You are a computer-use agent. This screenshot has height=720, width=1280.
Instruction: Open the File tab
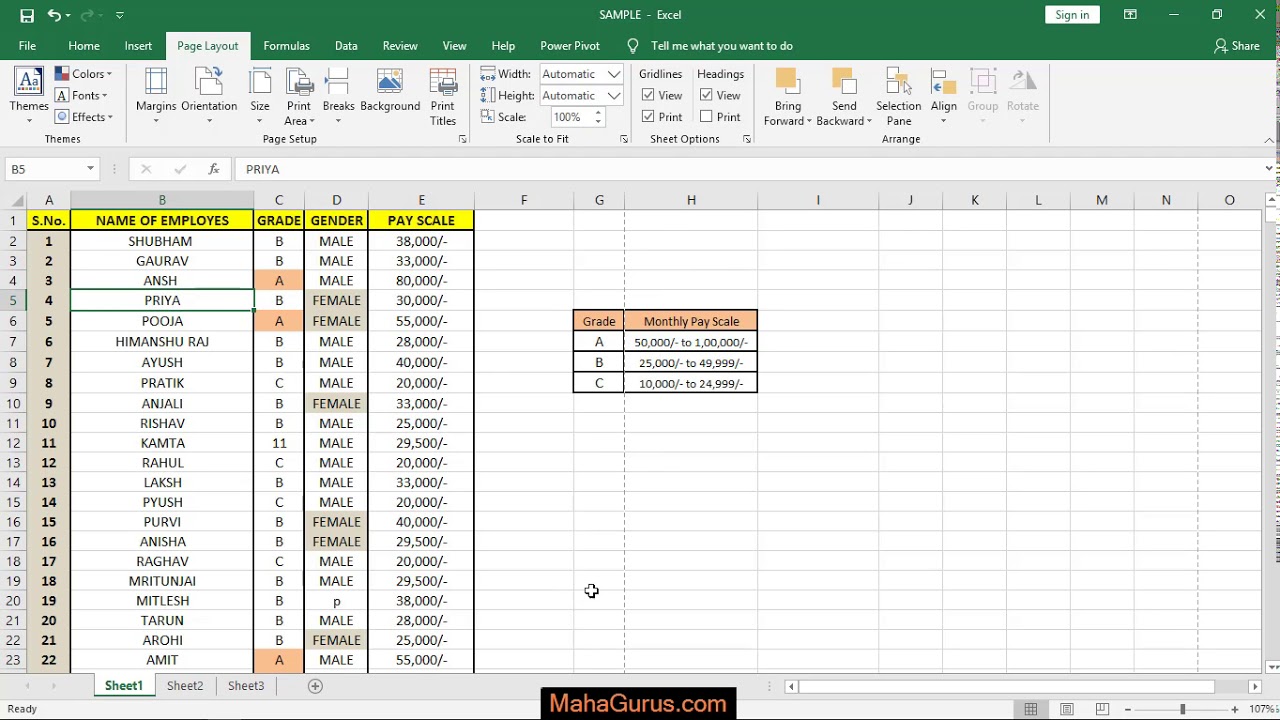[x=27, y=46]
